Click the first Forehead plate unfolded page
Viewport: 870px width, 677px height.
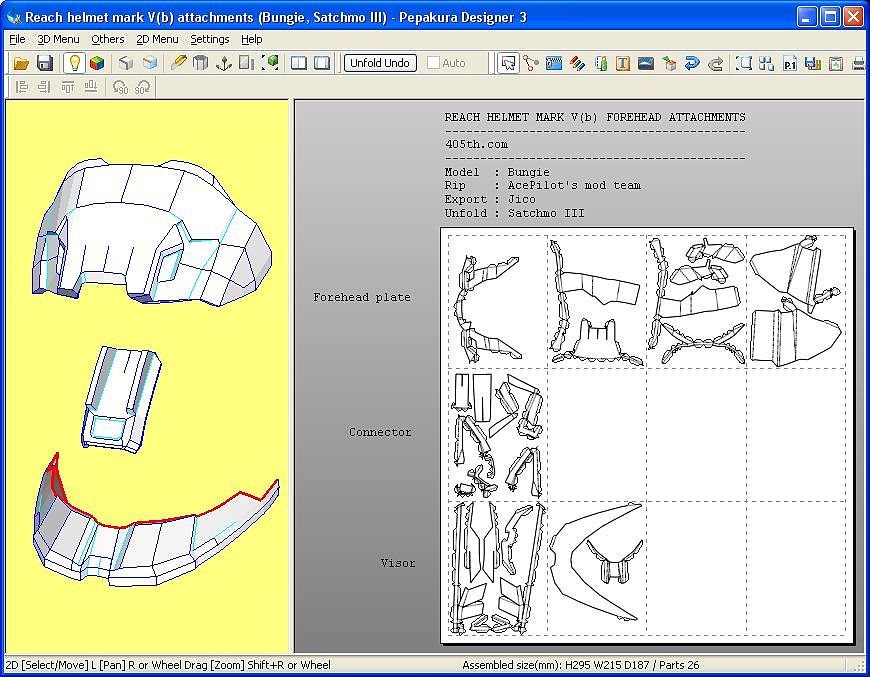(498, 302)
